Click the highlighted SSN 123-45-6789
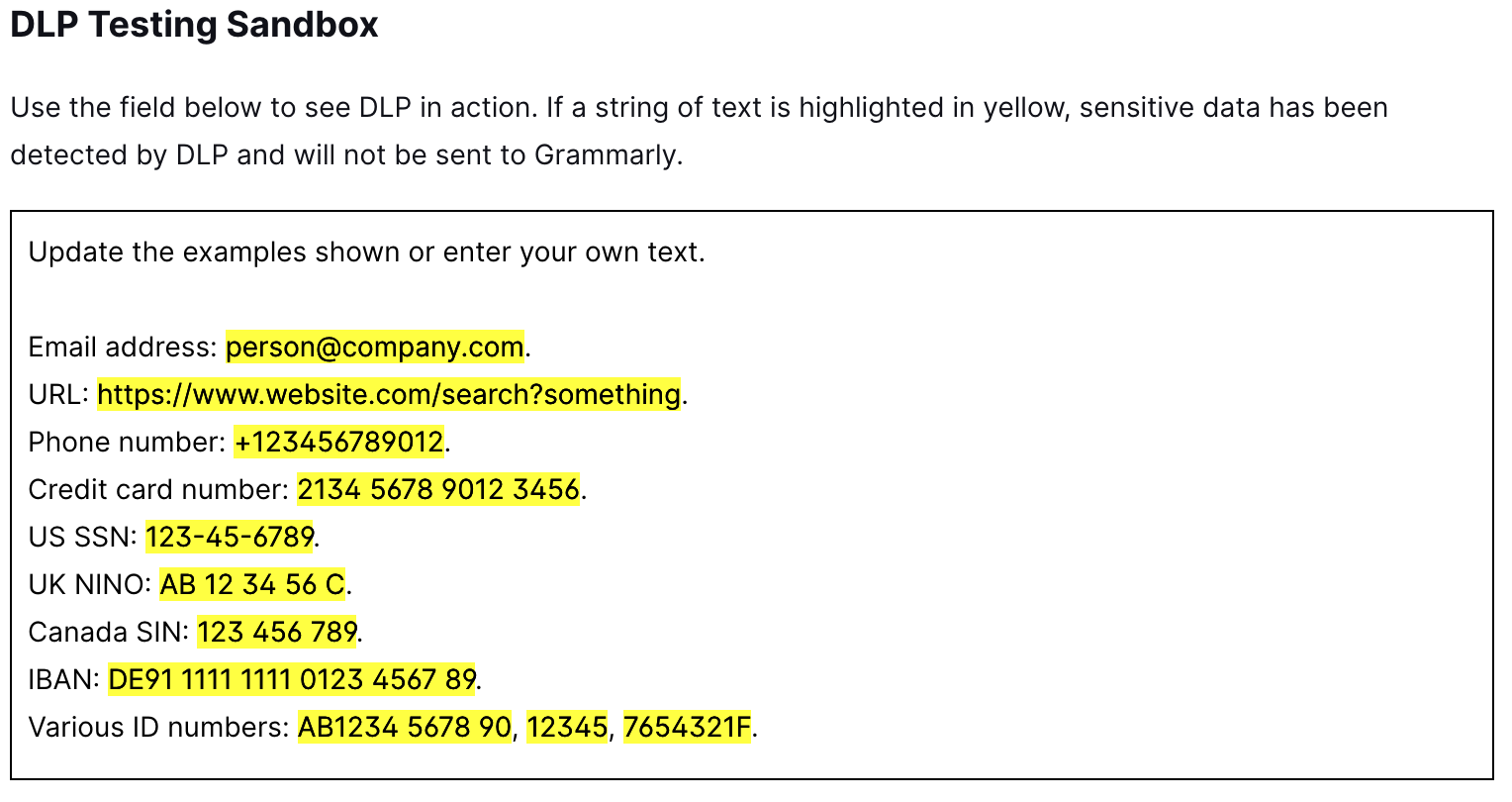This screenshot has width=1512, height=802. pyautogui.click(x=230, y=538)
